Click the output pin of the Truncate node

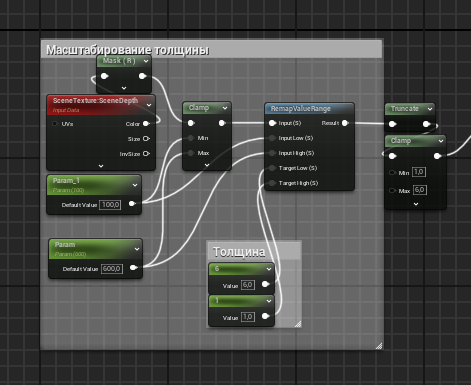coord(426,124)
